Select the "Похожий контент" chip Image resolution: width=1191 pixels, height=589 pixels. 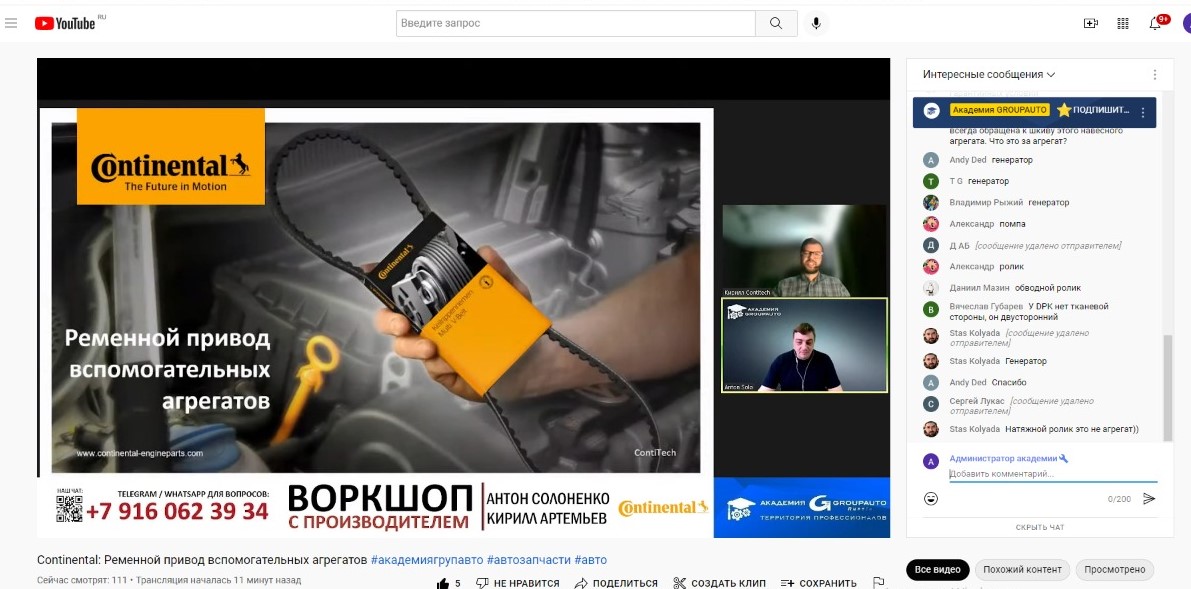pos(1022,569)
